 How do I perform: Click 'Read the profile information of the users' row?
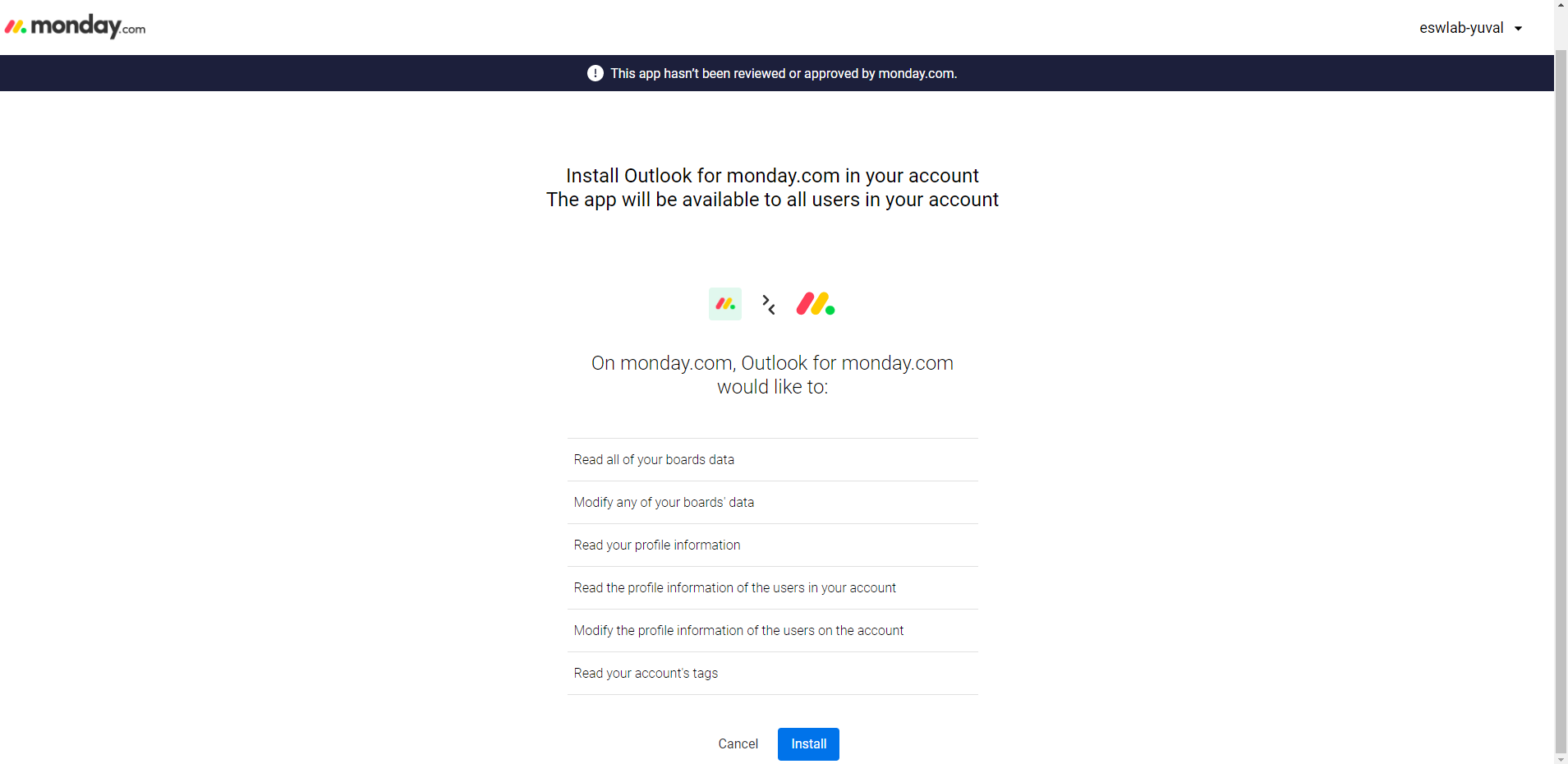pos(772,588)
